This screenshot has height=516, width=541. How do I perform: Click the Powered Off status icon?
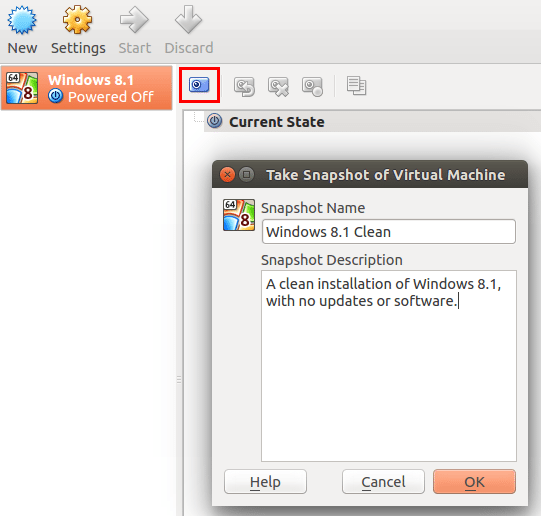(56, 96)
